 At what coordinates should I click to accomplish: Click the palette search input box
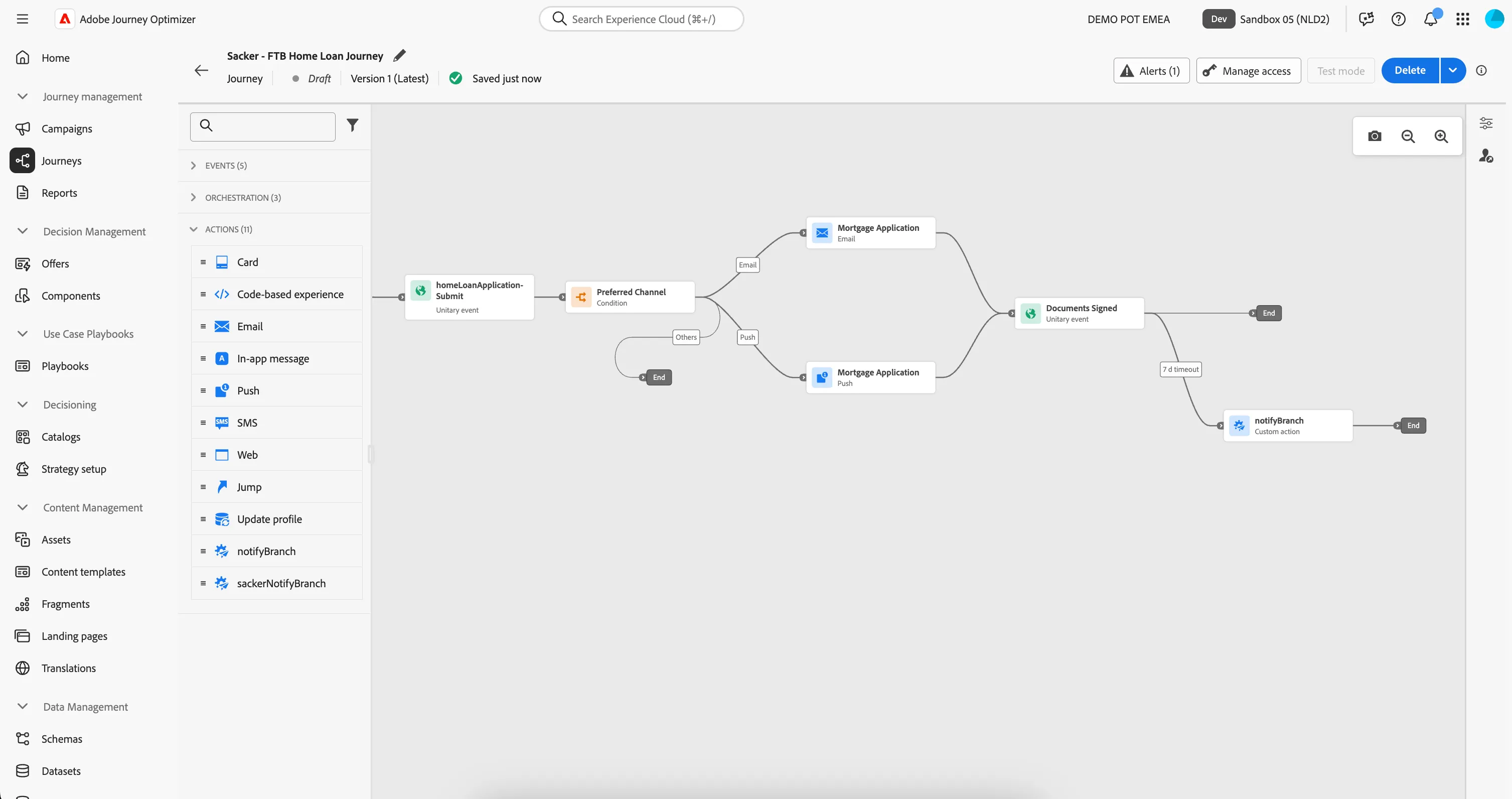(262, 127)
